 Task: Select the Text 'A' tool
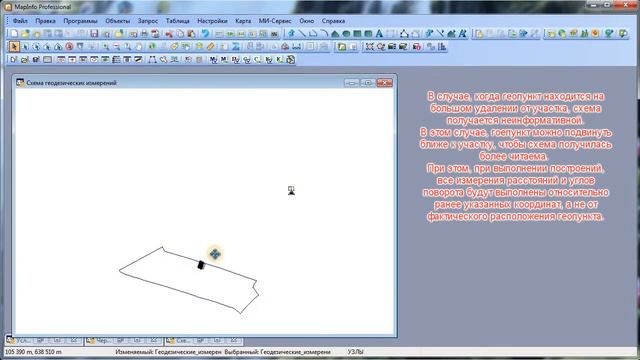[x=379, y=34]
